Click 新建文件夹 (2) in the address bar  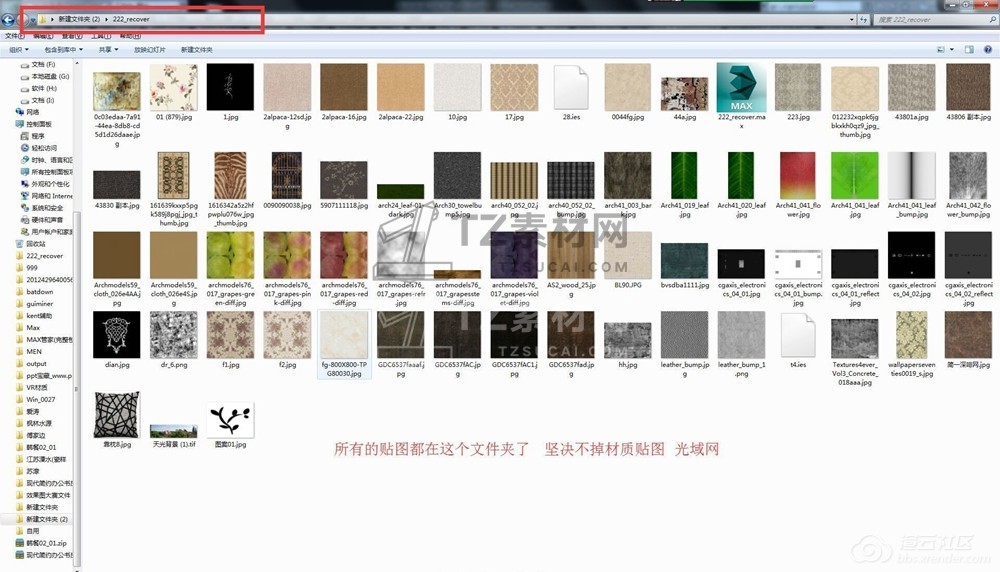coord(79,19)
